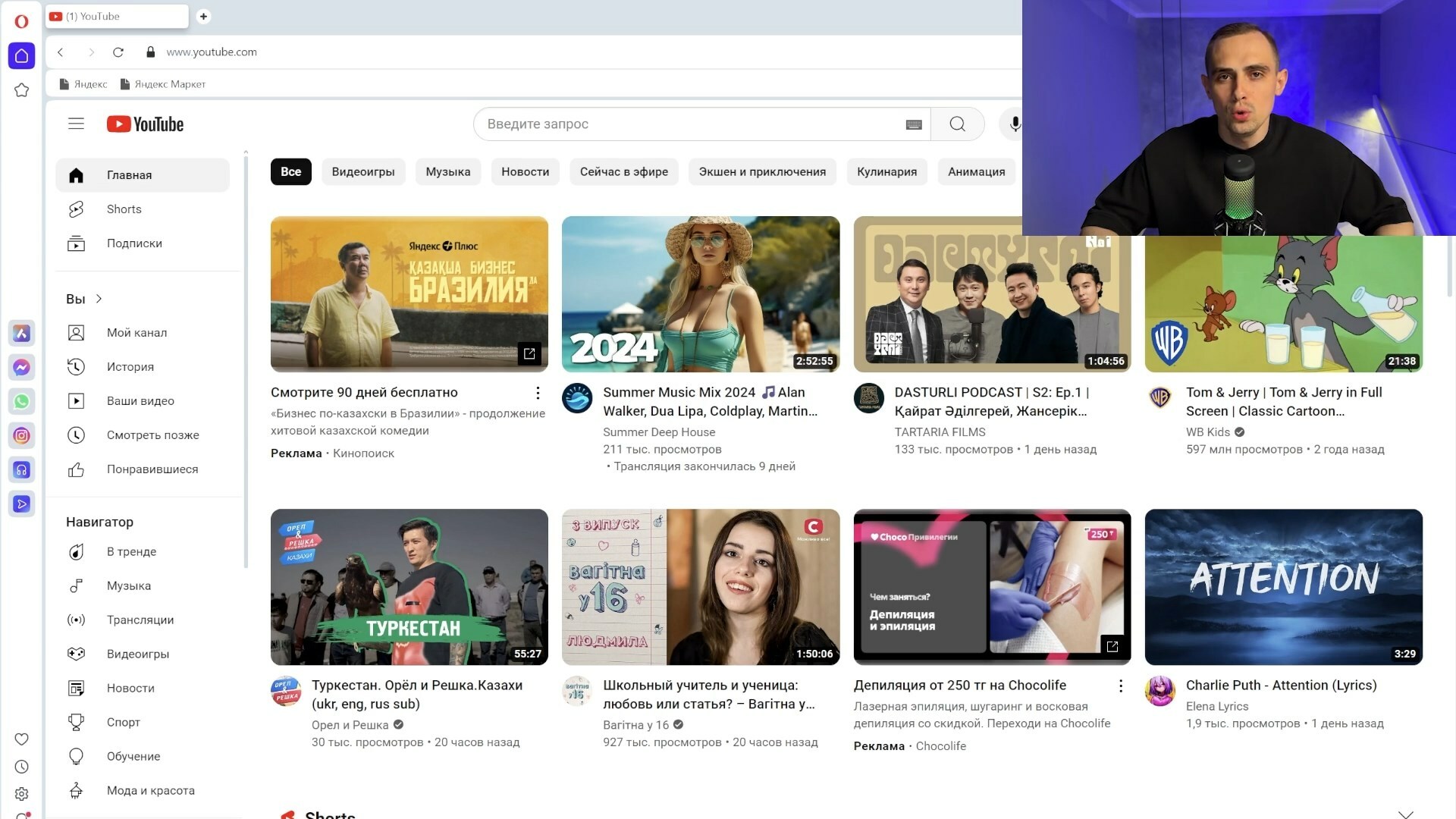Go back with the browser back arrow
Viewport: 1456px width, 819px height.
pos(61,52)
